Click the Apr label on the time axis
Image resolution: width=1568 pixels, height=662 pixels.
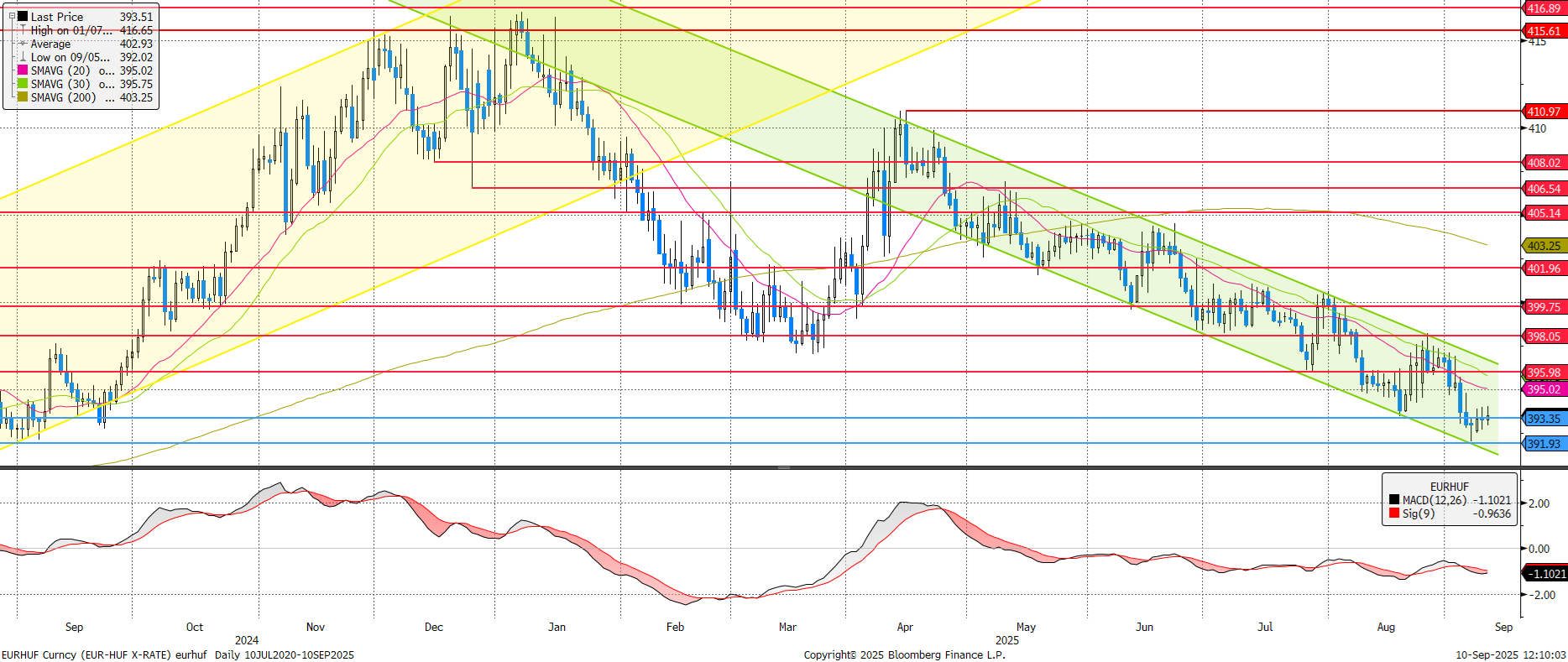[x=905, y=627]
